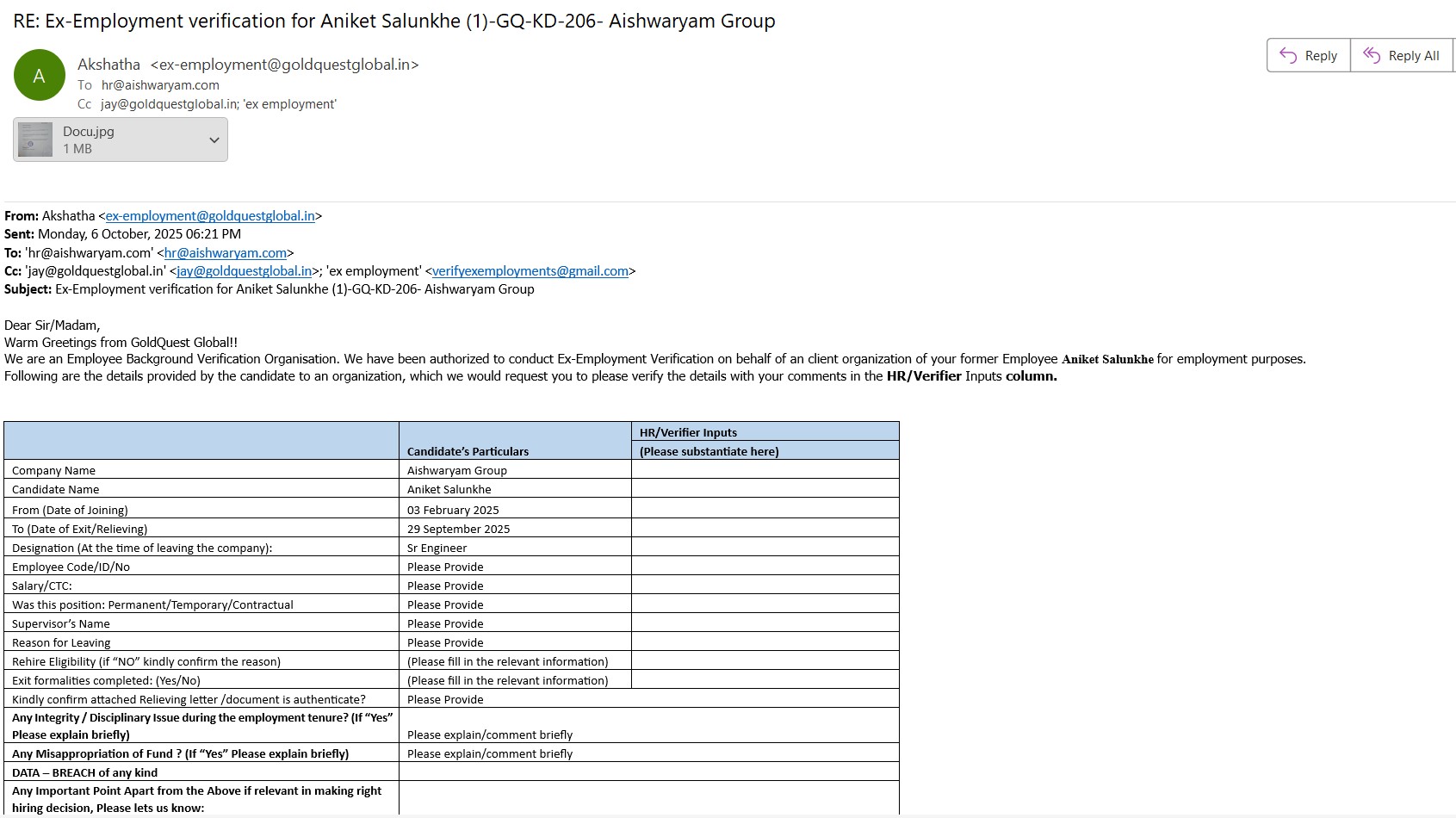The height and width of the screenshot is (818, 1456).
Task: Click the 'Any Important Point Apart' question
Action: click(196, 800)
